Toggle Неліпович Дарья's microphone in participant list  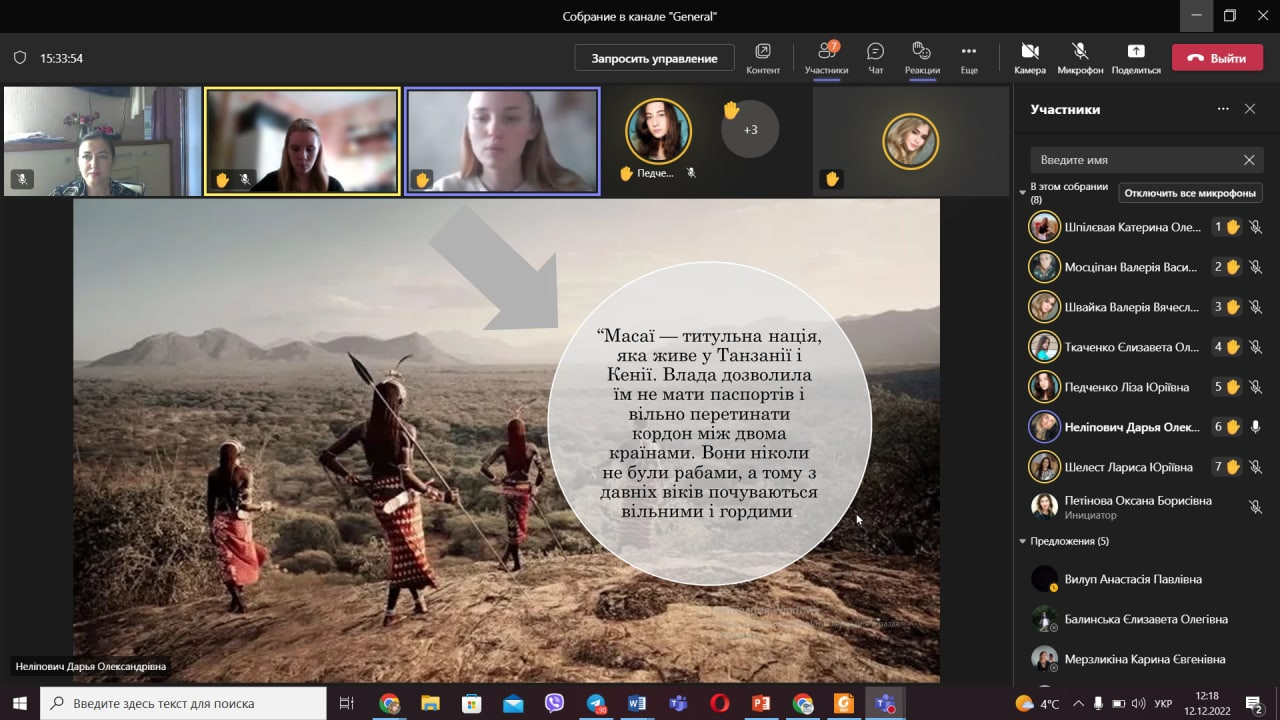[x=1255, y=427]
